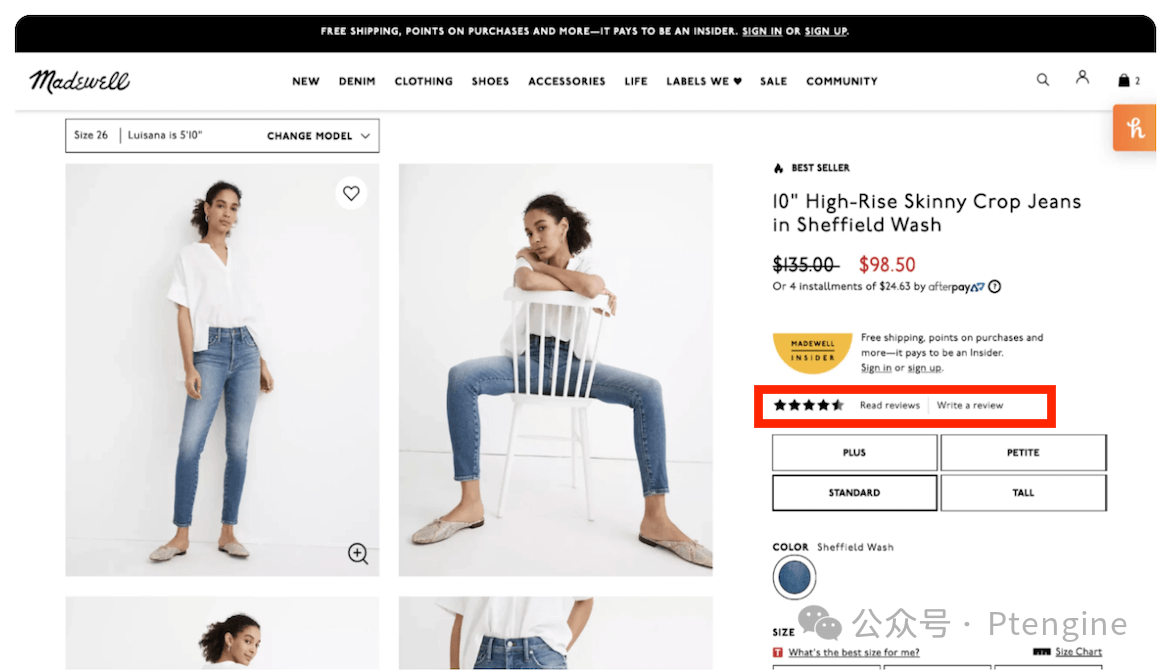
Task: Open the Sale menu item
Action: coord(773,82)
